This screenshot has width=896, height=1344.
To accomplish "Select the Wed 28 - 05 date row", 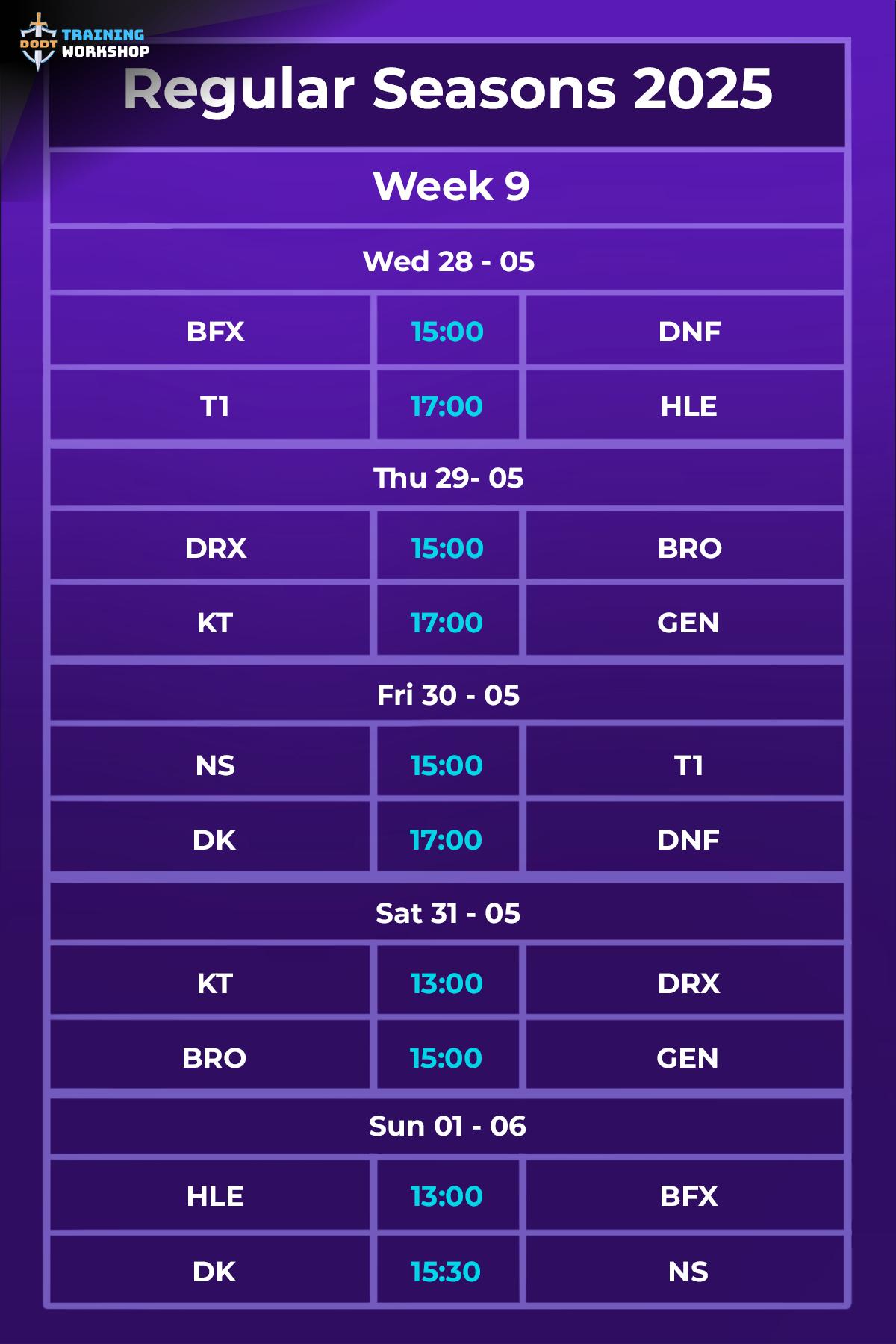I will [447, 261].
